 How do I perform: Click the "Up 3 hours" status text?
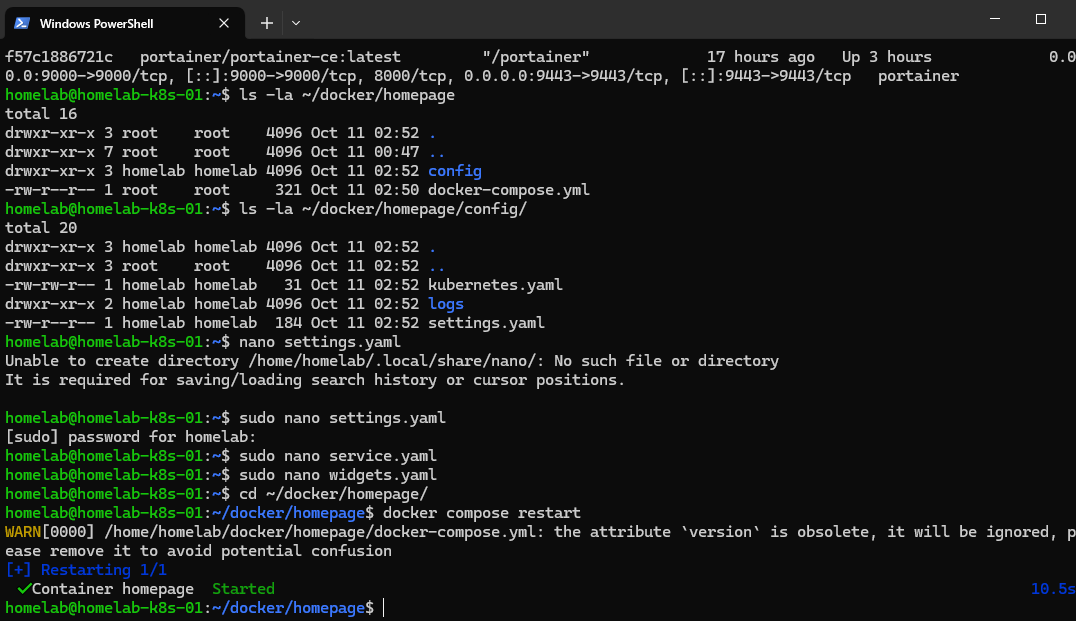[887, 57]
